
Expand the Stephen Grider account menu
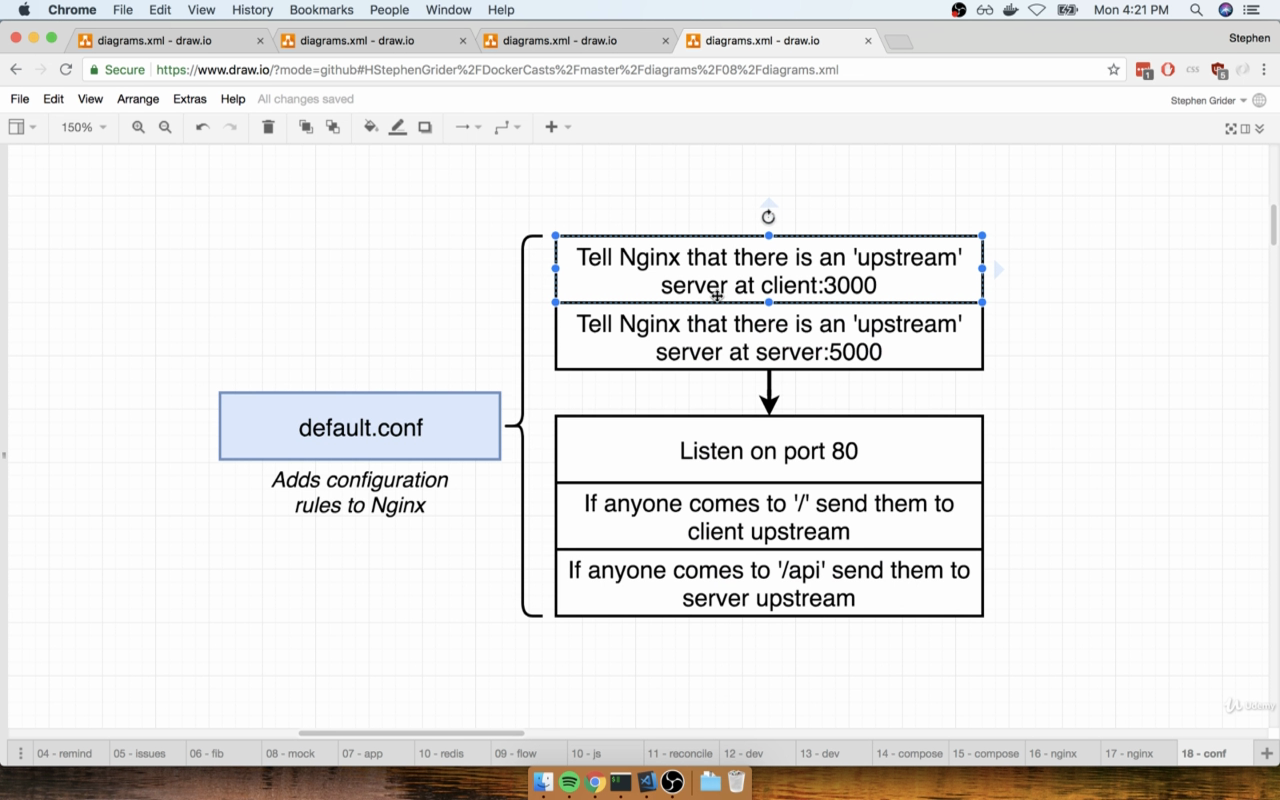(x=1208, y=100)
